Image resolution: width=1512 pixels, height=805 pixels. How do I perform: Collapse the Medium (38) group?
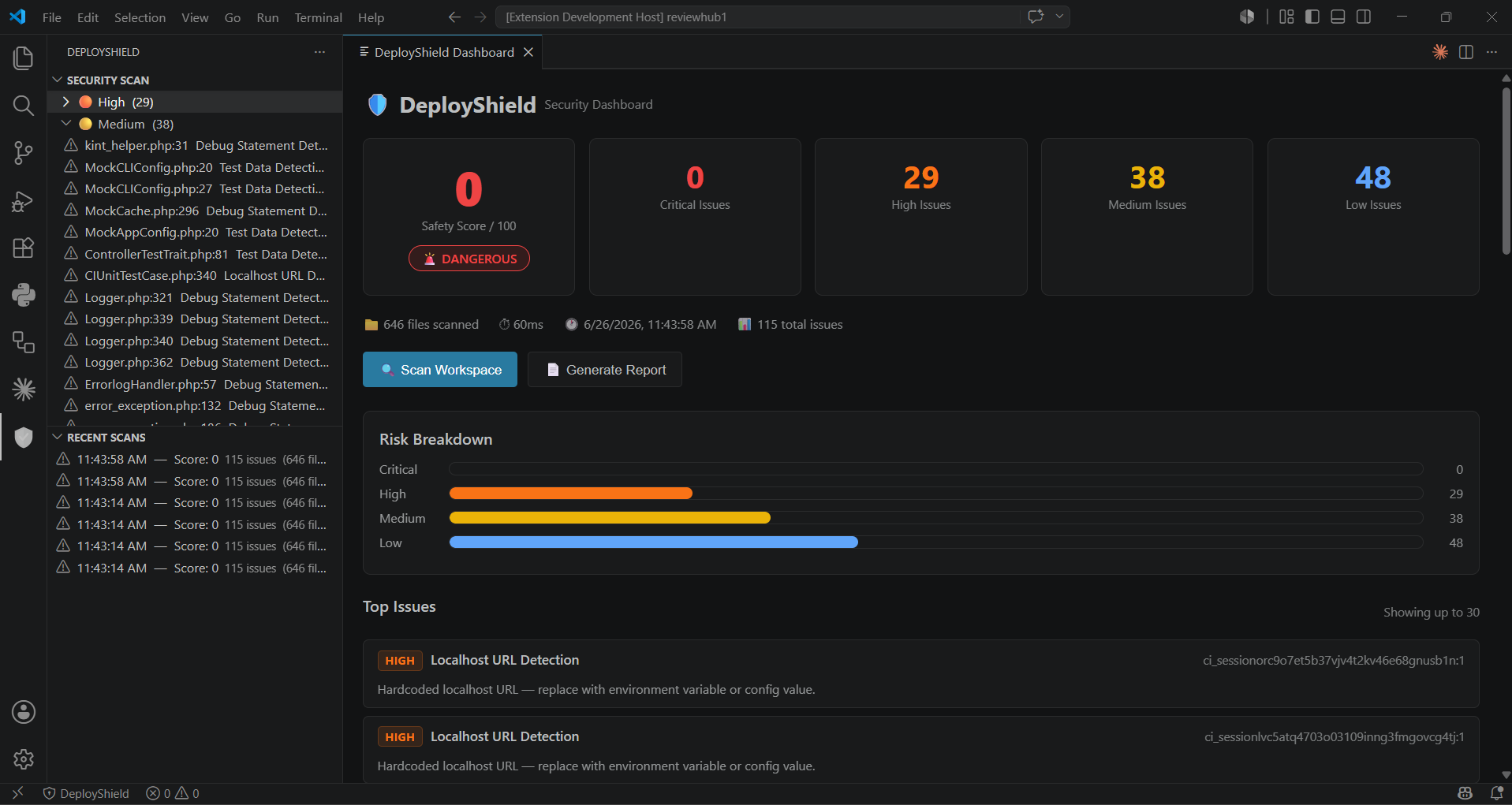point(66,124)
